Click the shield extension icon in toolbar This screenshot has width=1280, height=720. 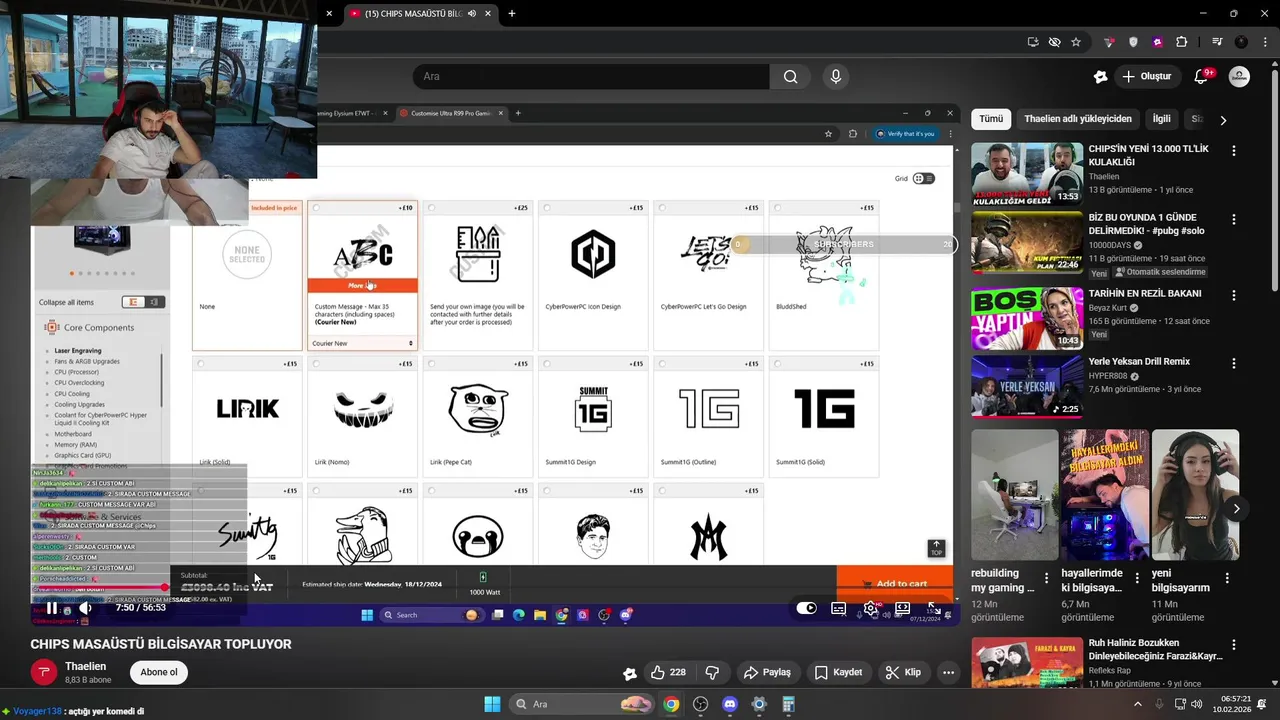coord(1133,42)
